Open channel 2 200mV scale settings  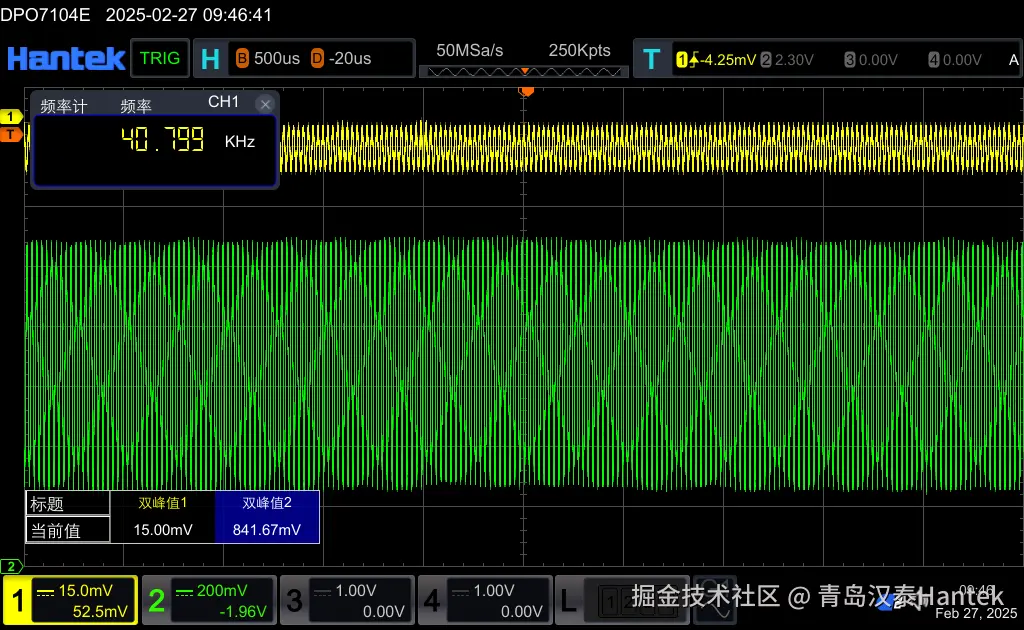click(223, 601)
